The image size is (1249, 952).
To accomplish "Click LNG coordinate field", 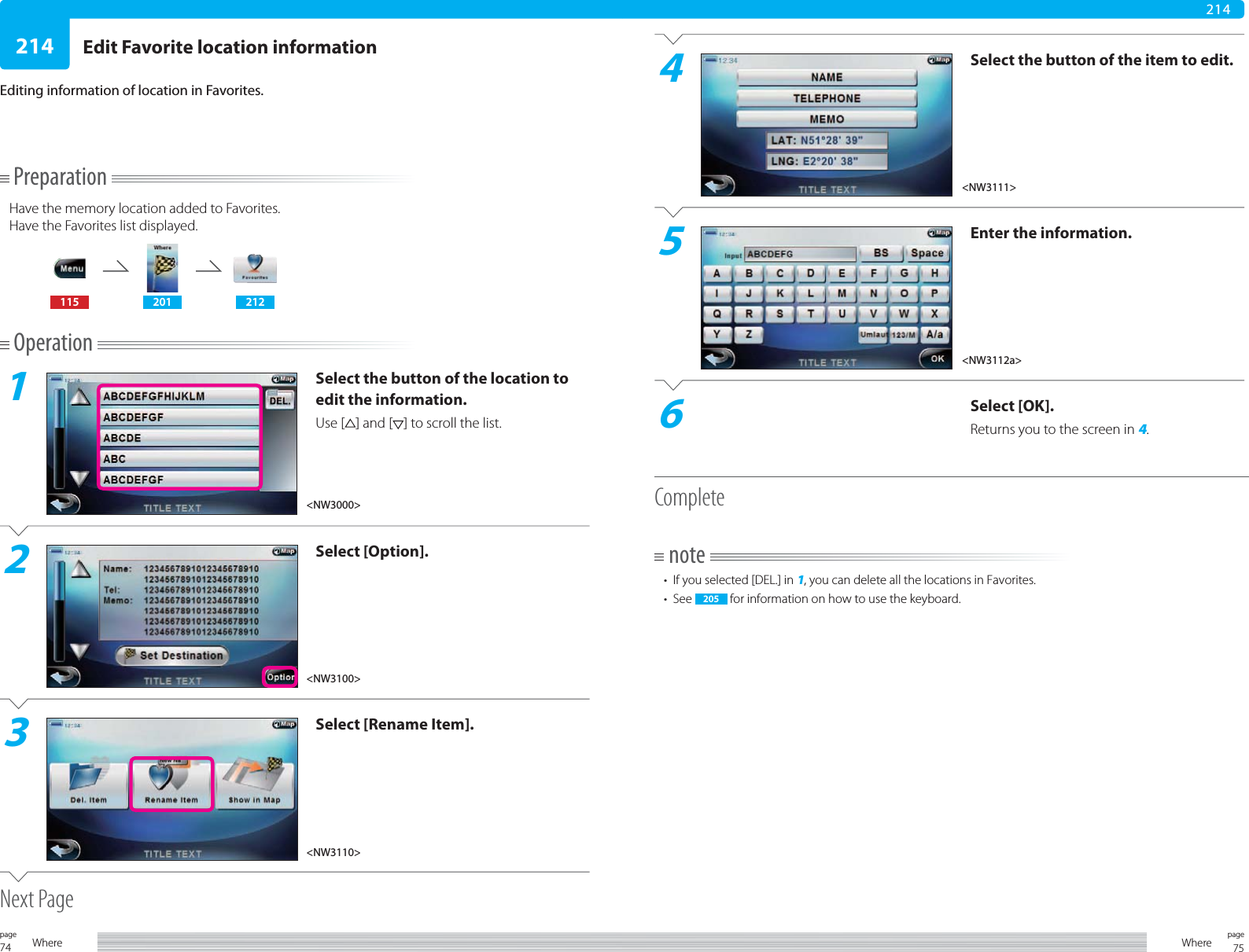I will pyautogui.click(x=827, y=161).
